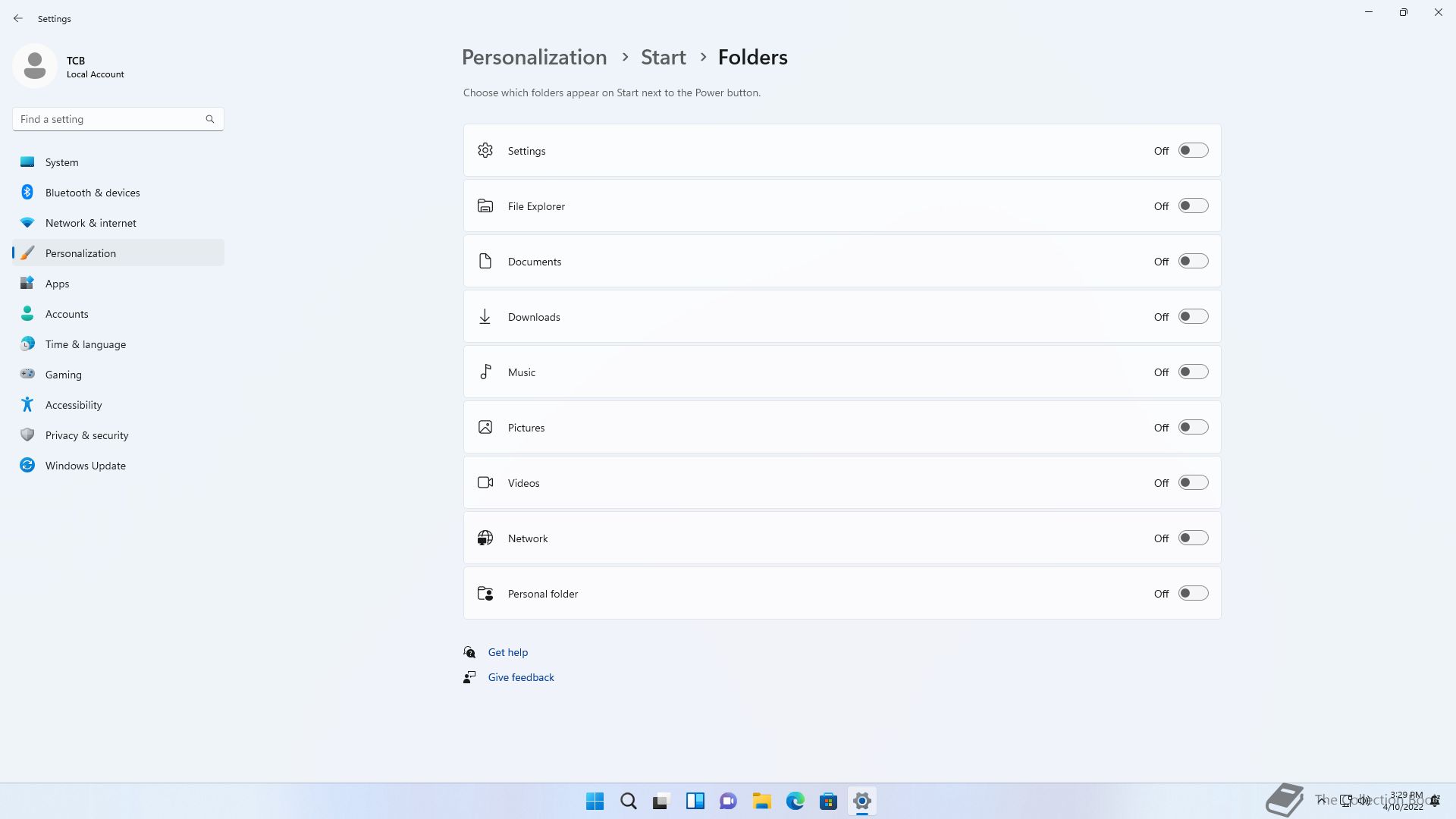Open Accounts settings category
Image resolution: width=1456 pixels, height=819 pixels.
118,313
